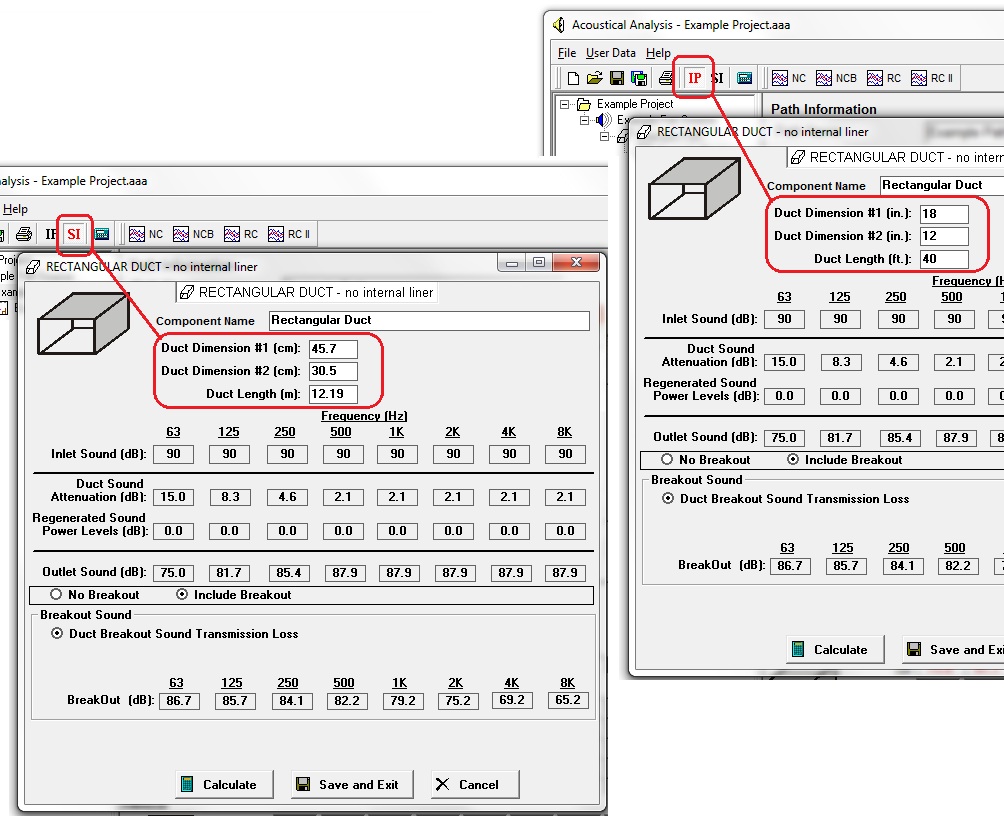
Task: Open RC chart in left window toolbar
Action: [x=241, y=234]
